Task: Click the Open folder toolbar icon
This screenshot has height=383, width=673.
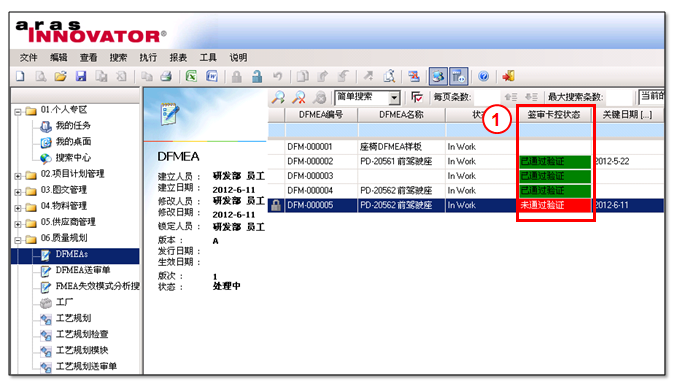Action: (x=61, y=76)
